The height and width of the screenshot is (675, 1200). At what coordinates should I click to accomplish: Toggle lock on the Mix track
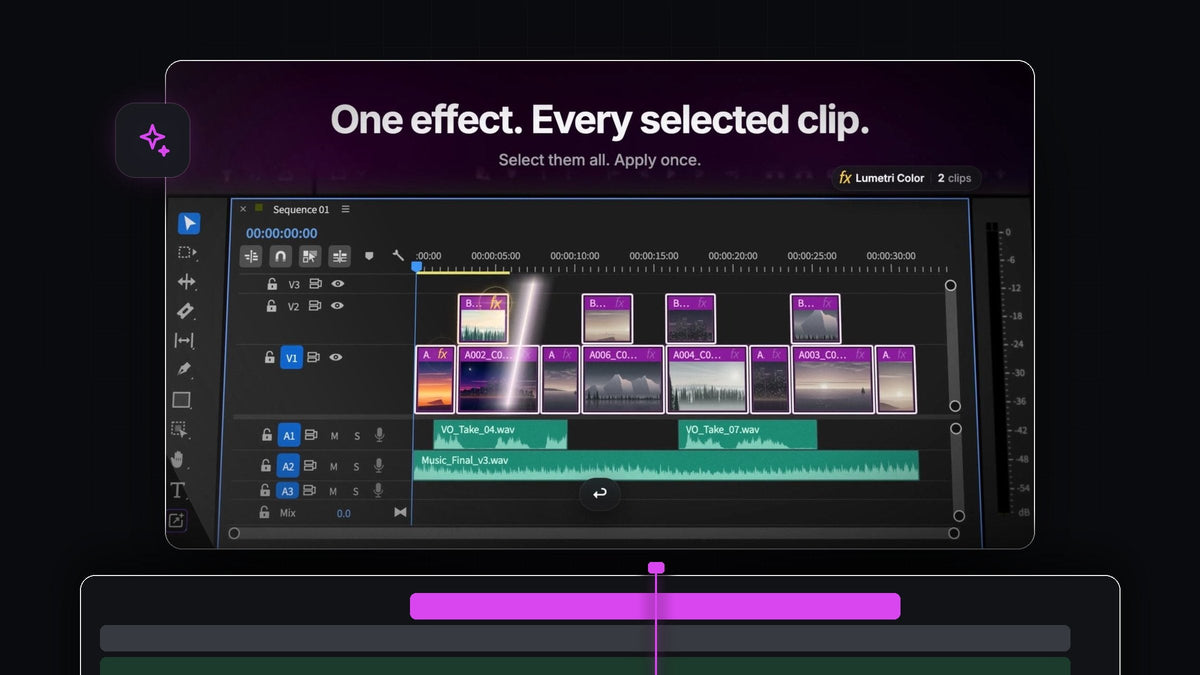[264, 512]
